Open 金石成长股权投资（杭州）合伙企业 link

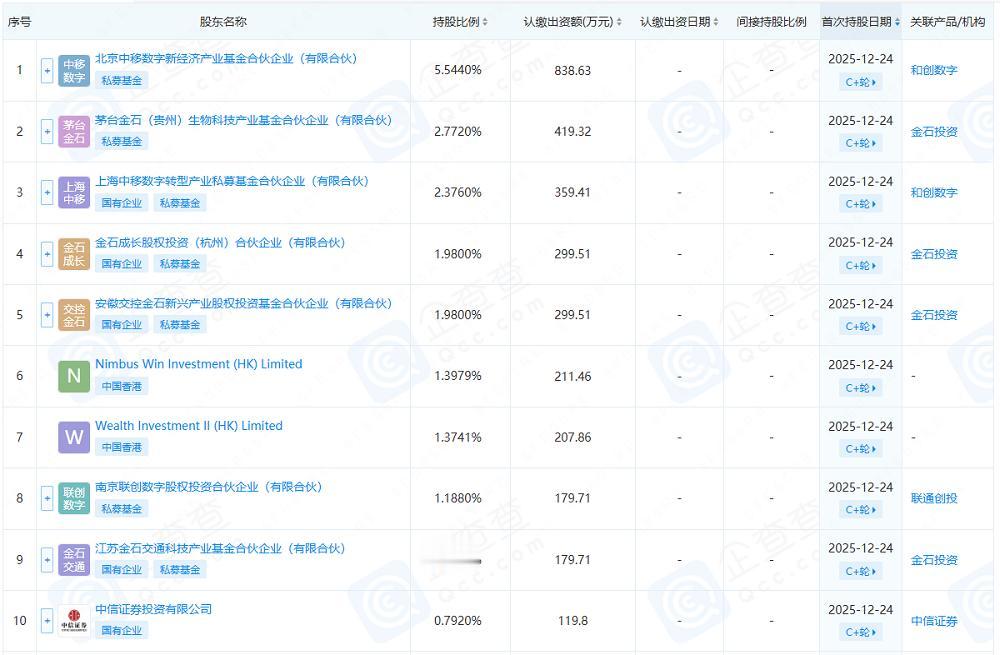point(220,242)
